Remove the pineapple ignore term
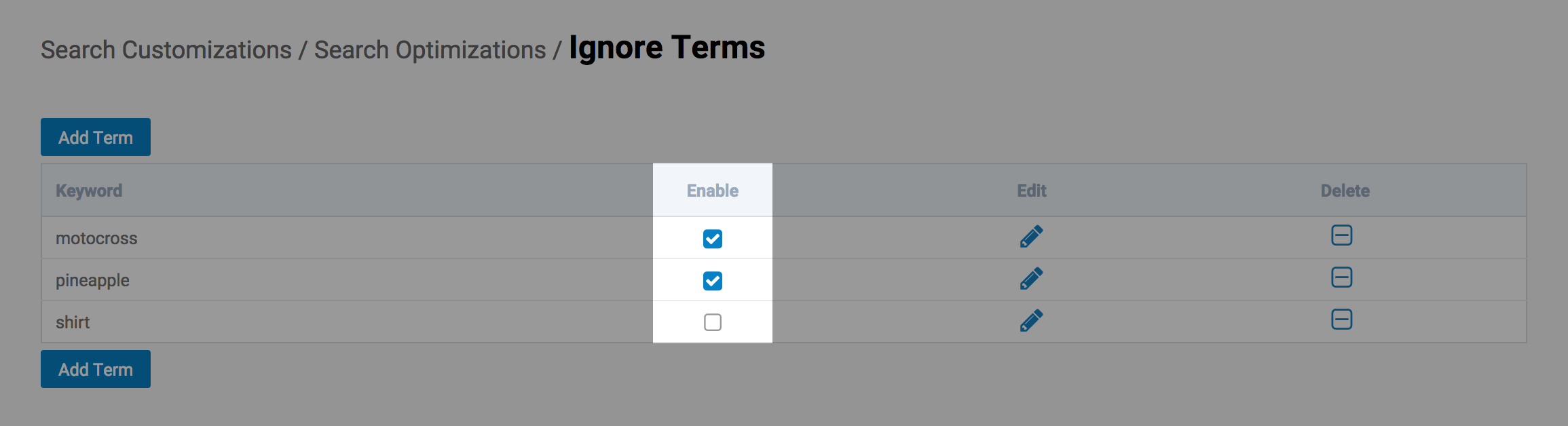 pyautogui.click(x=1341, y=277)
